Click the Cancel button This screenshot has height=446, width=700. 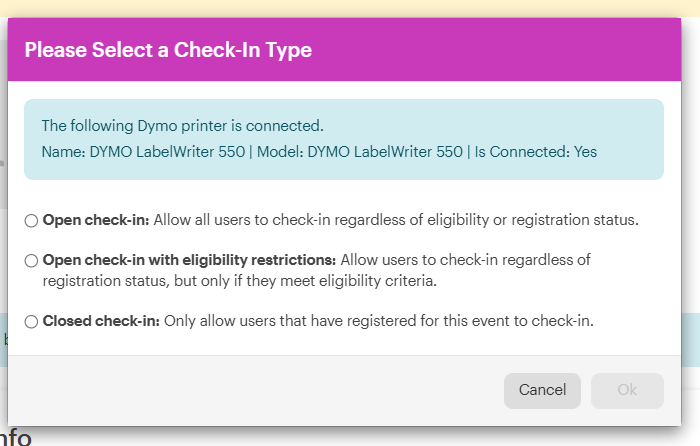pyautogui.click(x=542, y=390)
